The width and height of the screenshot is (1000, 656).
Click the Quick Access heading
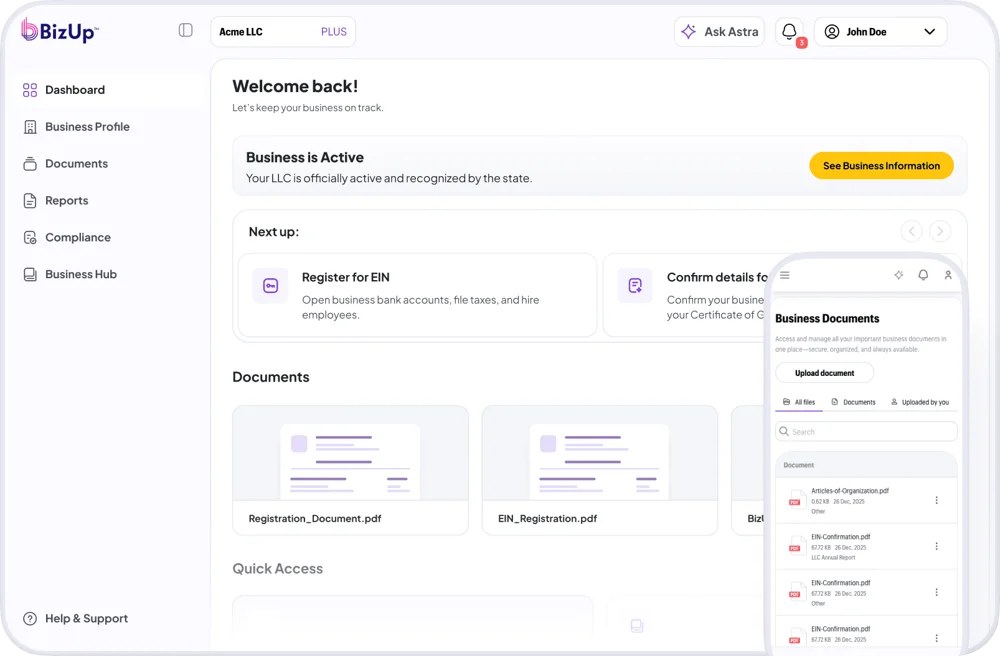[x=277, y=569]
